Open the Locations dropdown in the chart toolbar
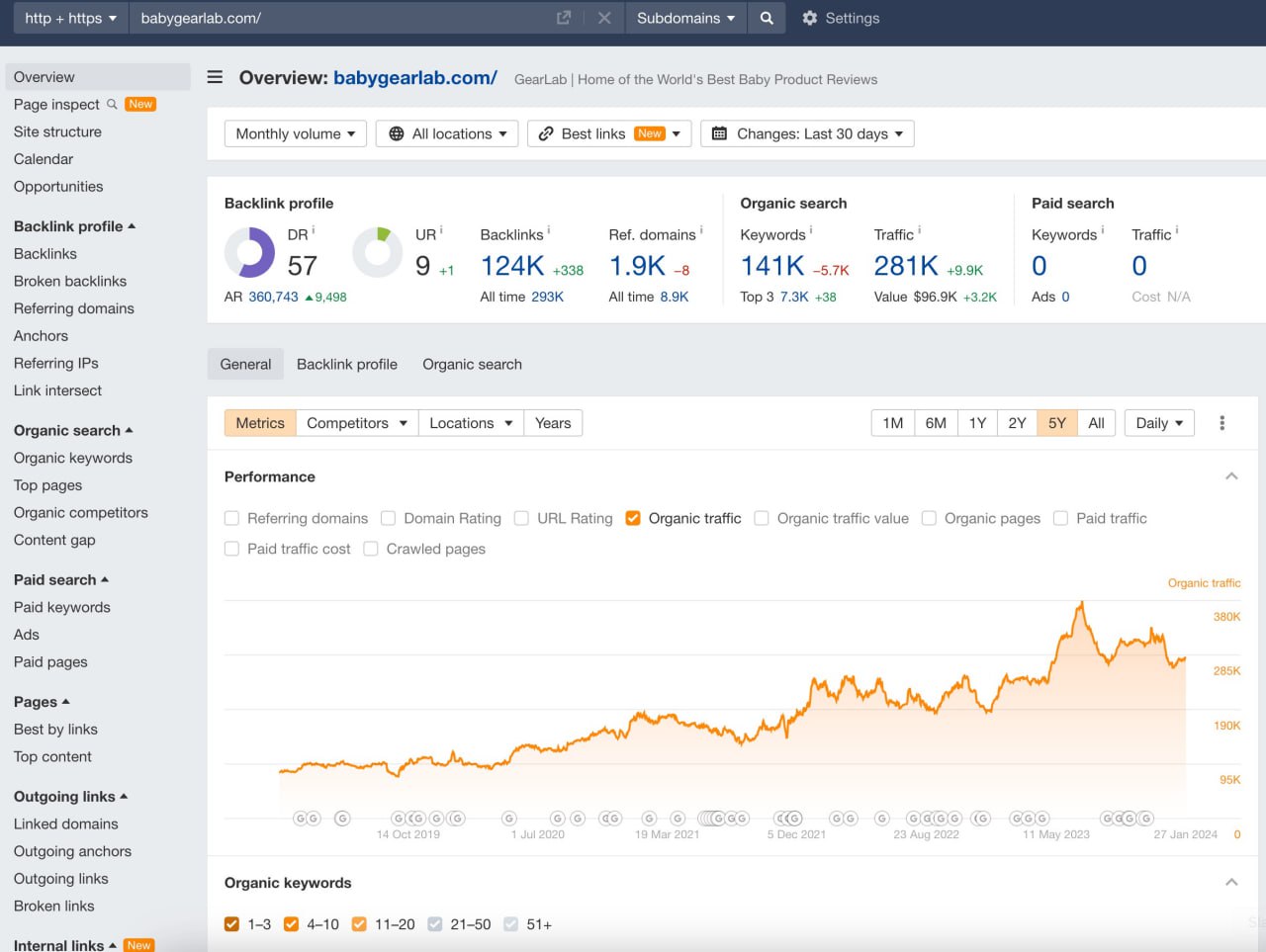This screenshot has width=1266, height=952. pos(471,423)
